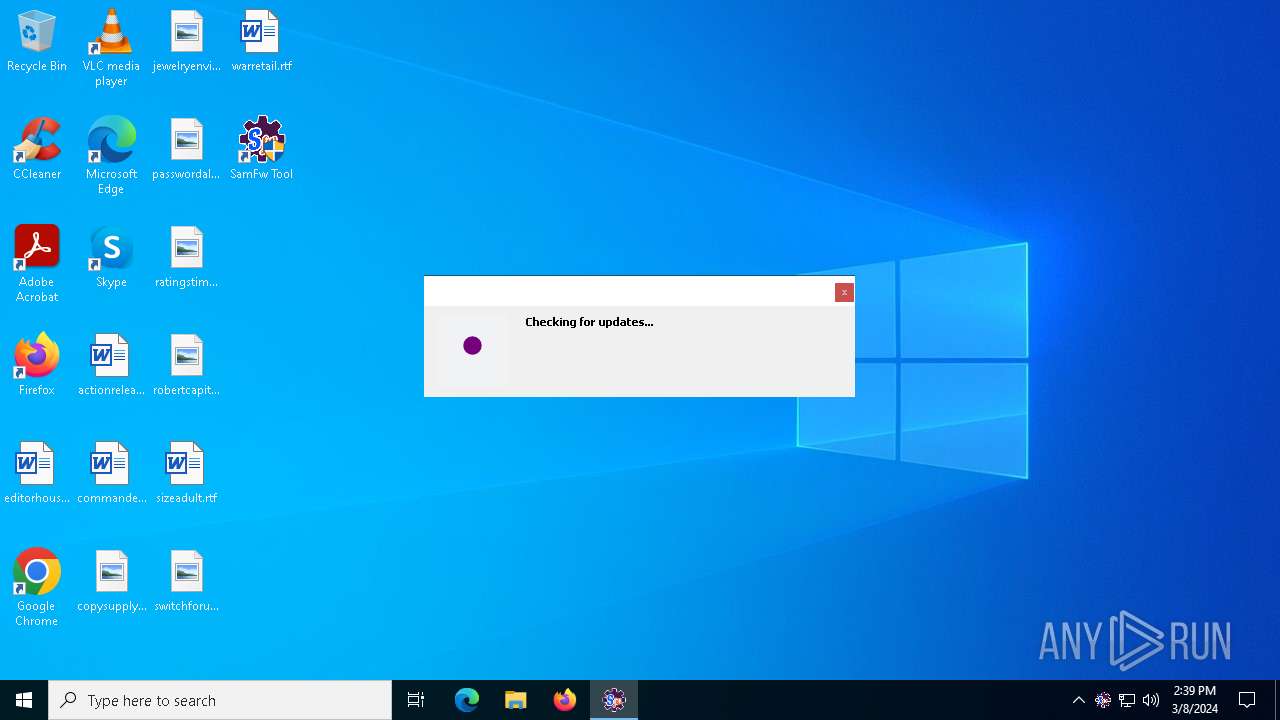
Task: Select the editorhous... Word document
Action: [37, 473]
